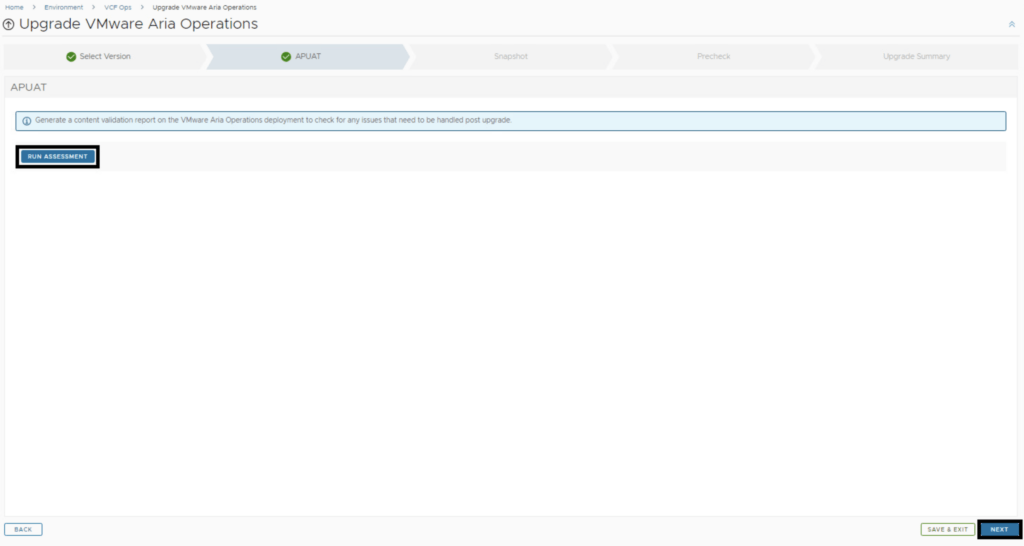Screen dimensions: 1024x546
Task: Go to Home via breadcrumb
Action: [x=14, y=7]
